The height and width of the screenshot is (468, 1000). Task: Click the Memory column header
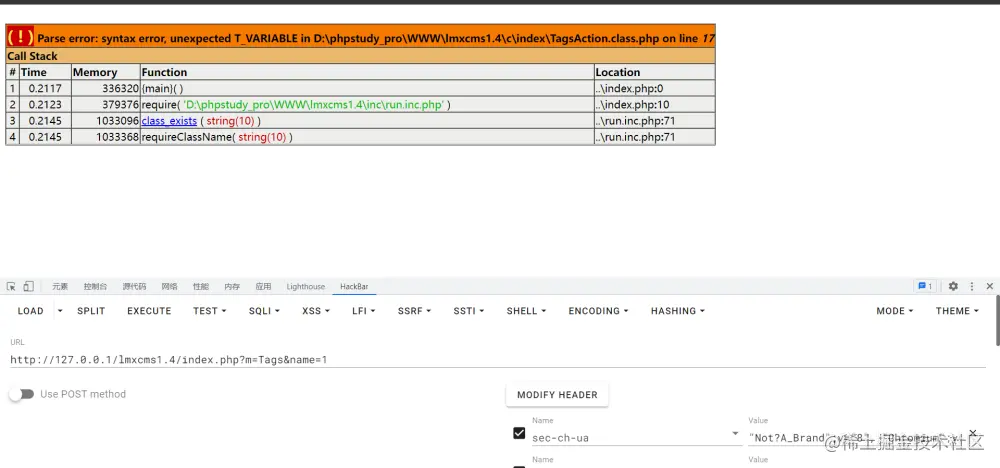point(105,72)
